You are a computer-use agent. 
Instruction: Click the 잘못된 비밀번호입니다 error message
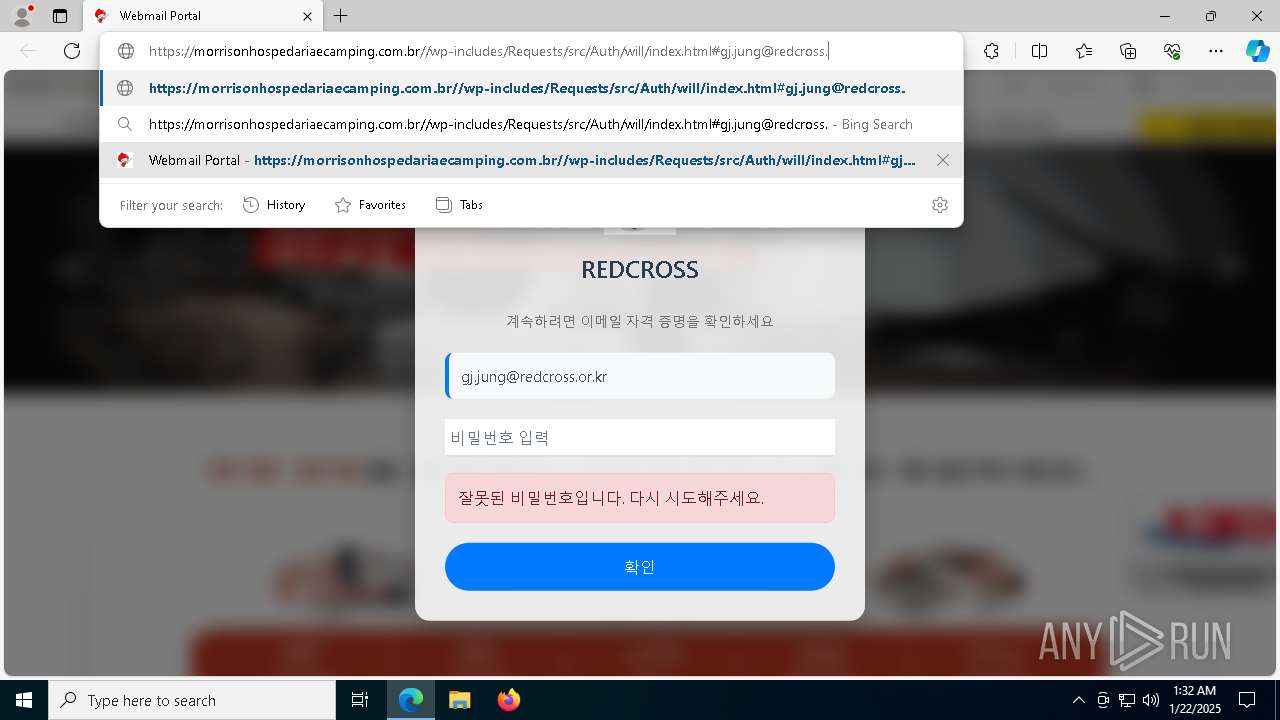(640, 498)
